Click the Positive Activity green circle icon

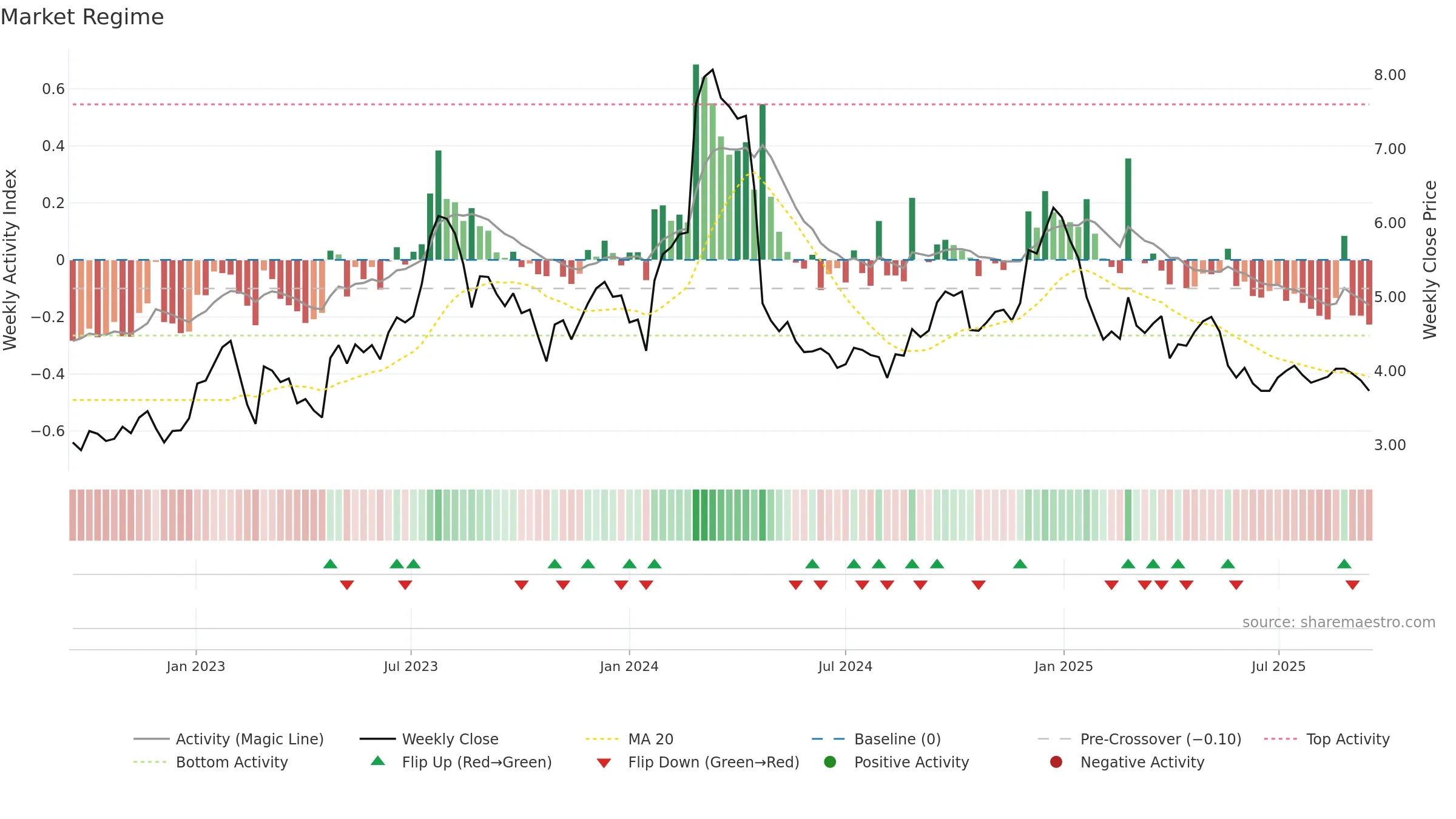click(830, 761)
